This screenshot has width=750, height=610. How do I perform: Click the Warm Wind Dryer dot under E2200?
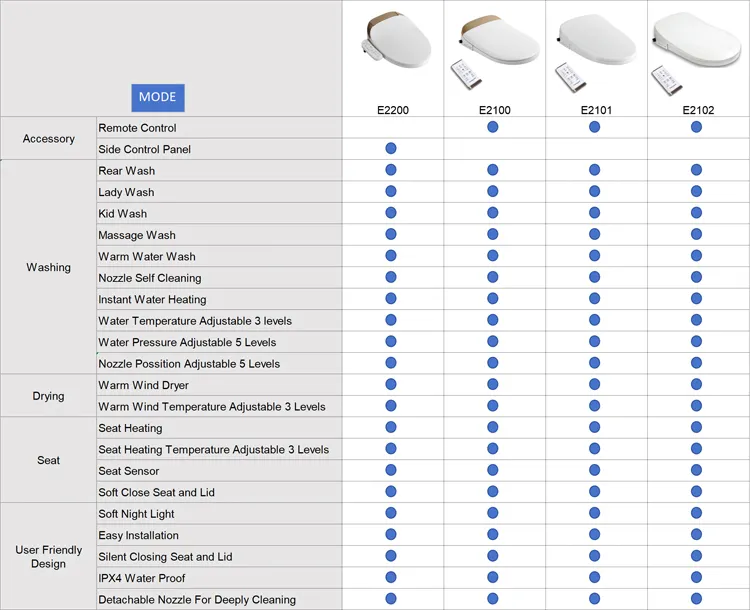(391, 385)
